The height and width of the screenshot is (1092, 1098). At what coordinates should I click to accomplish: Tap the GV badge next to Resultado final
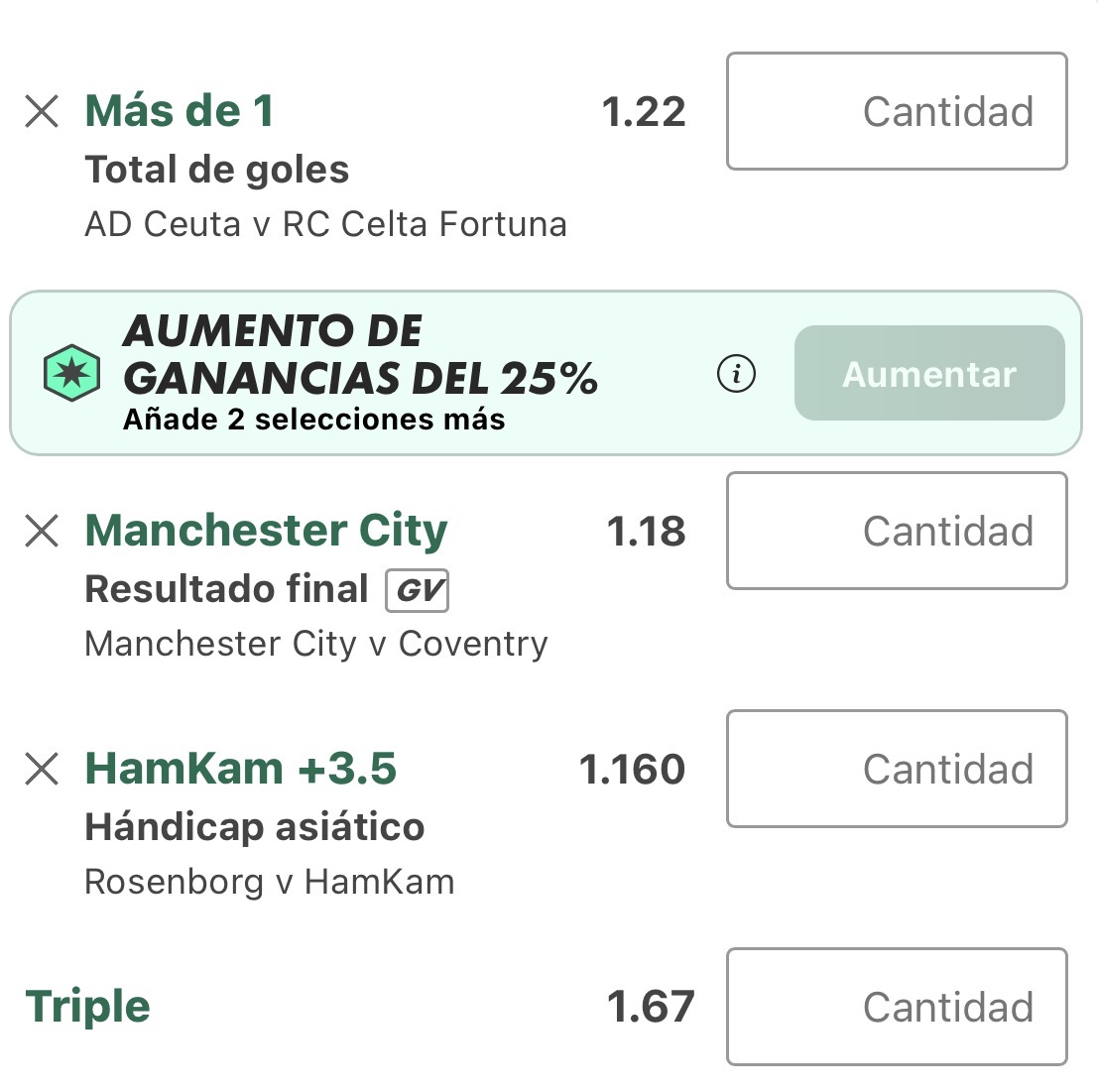pyautogui.click(x=417, y=590)
